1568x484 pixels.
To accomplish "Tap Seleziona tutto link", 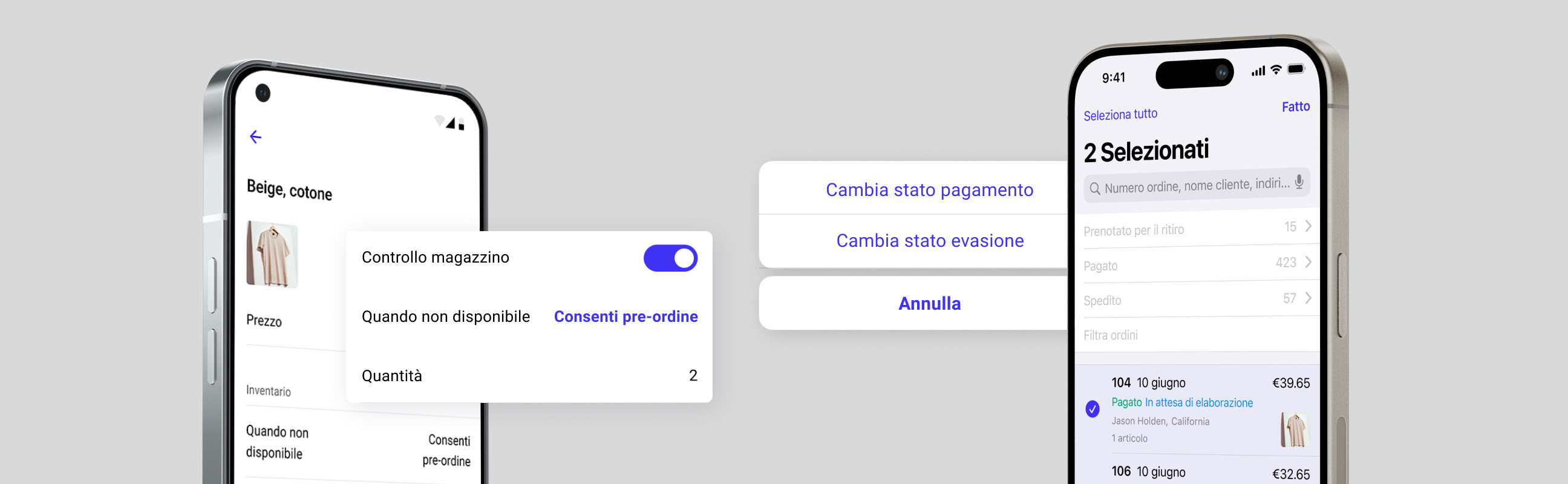I will point(1120,114).
